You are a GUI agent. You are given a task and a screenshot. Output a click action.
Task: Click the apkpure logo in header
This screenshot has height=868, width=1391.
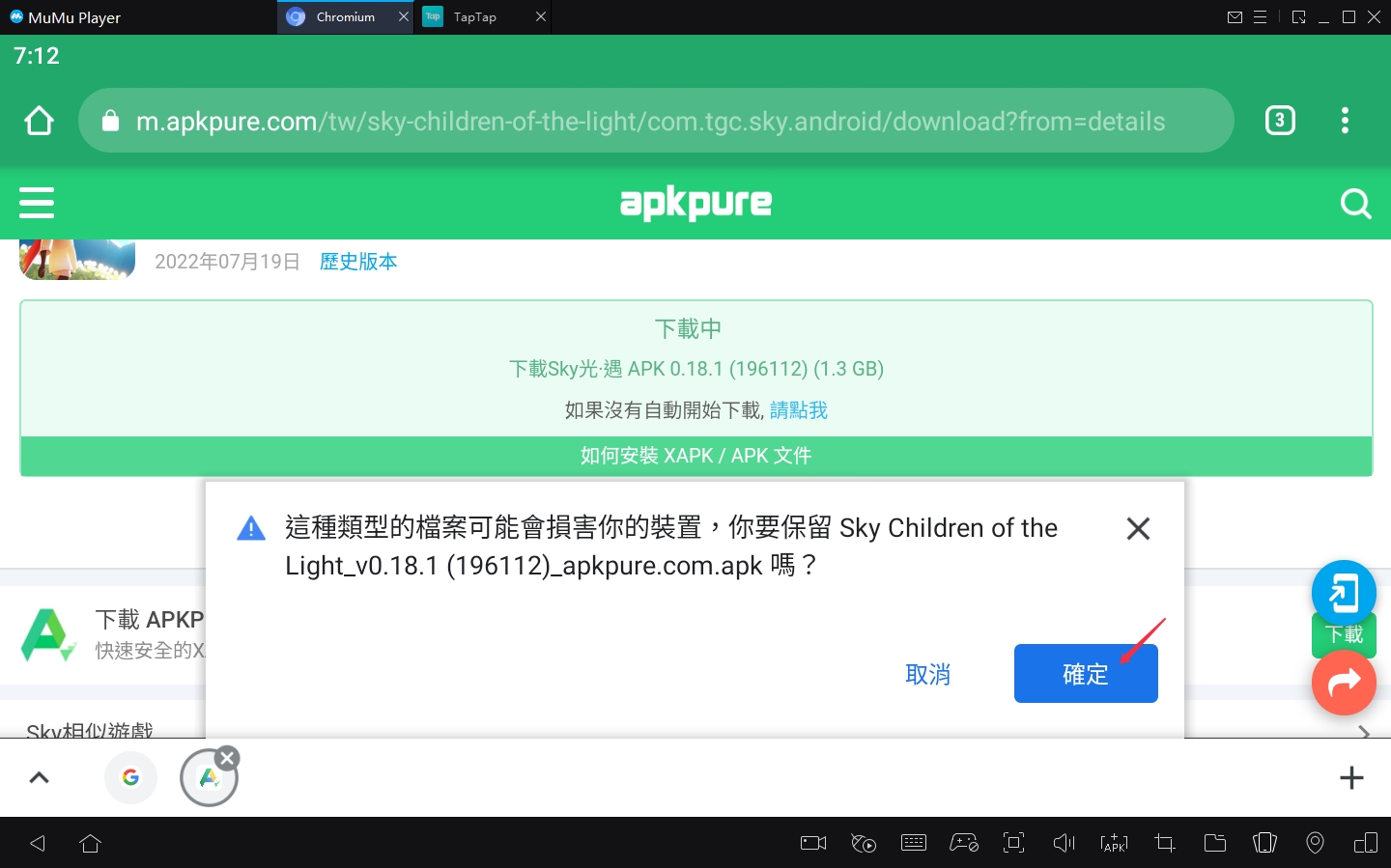click(695, 203)
